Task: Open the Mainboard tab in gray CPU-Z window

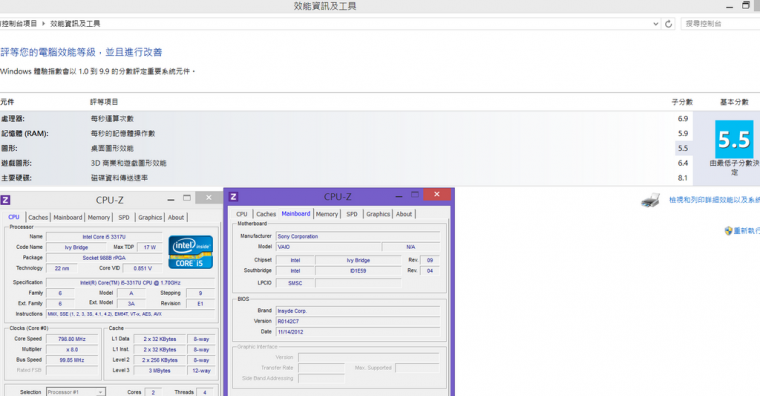Action: point(68,218)
